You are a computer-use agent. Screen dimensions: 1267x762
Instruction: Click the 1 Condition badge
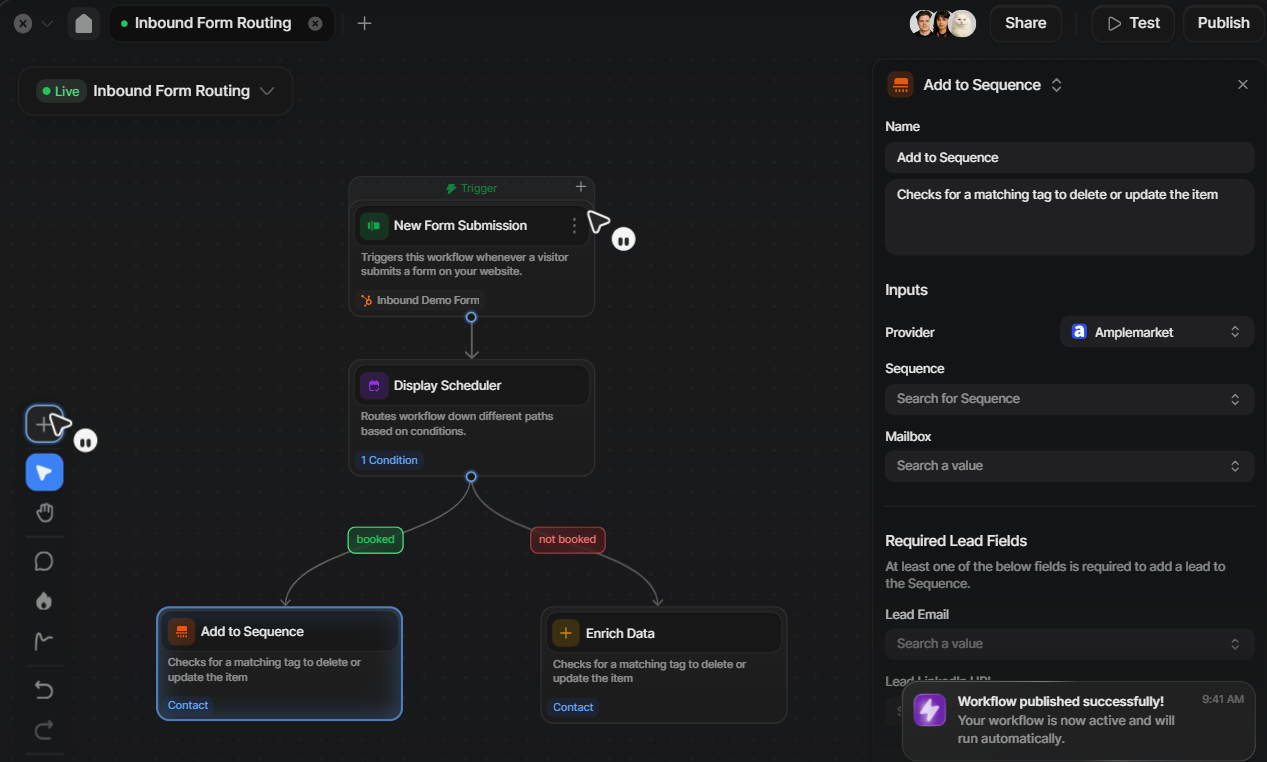click(x=389, y=460)
